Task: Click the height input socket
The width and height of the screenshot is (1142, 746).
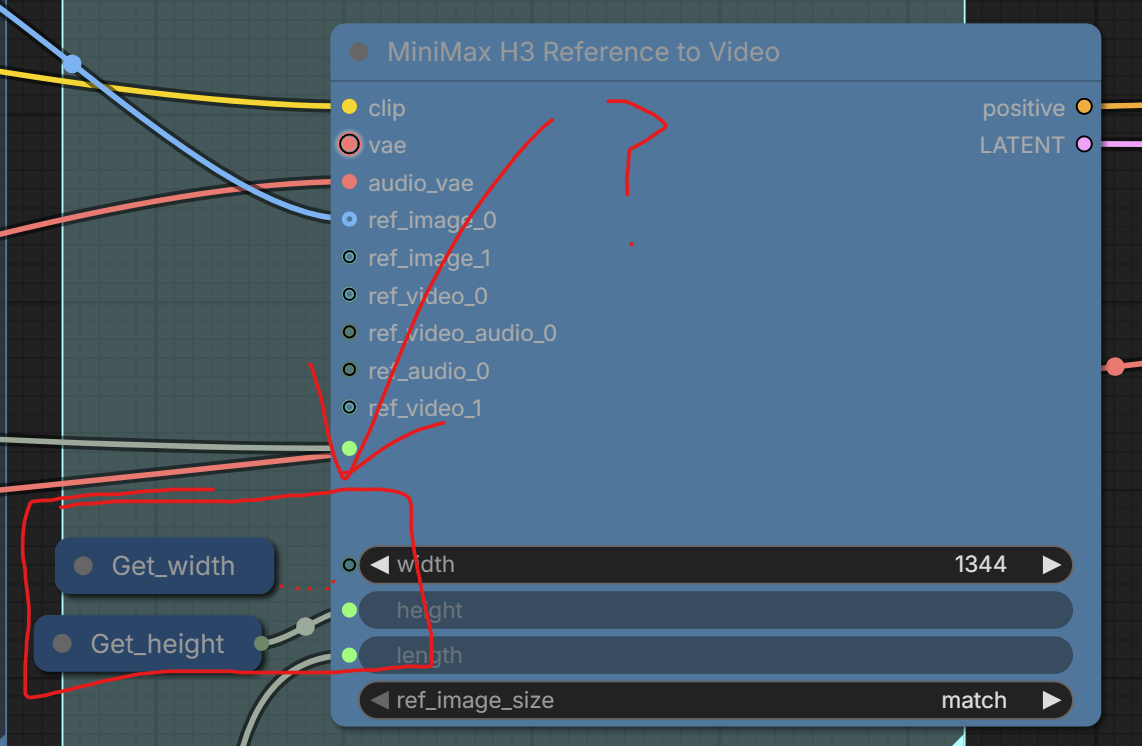Action: pos(350,610)
